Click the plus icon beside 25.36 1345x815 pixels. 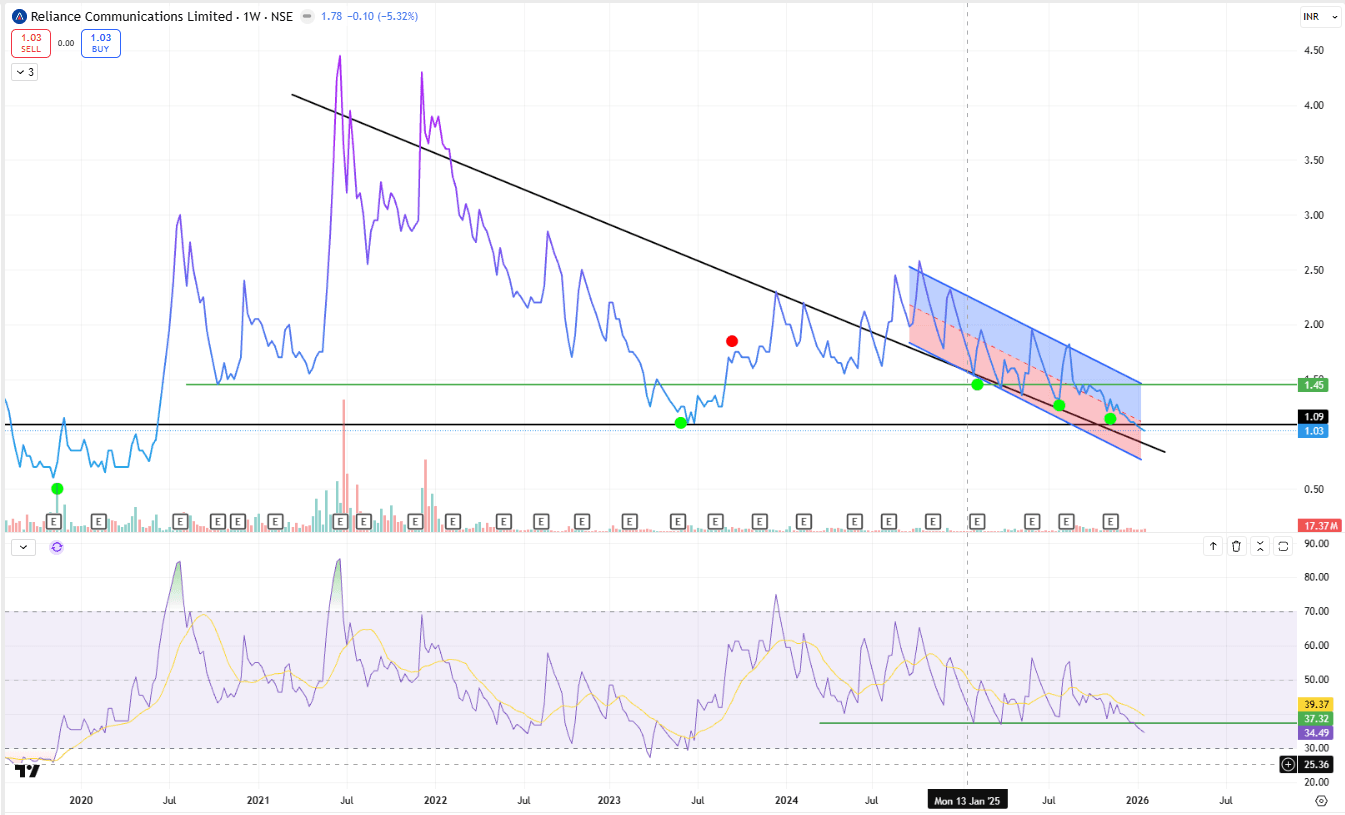(x=1289, y=765)
